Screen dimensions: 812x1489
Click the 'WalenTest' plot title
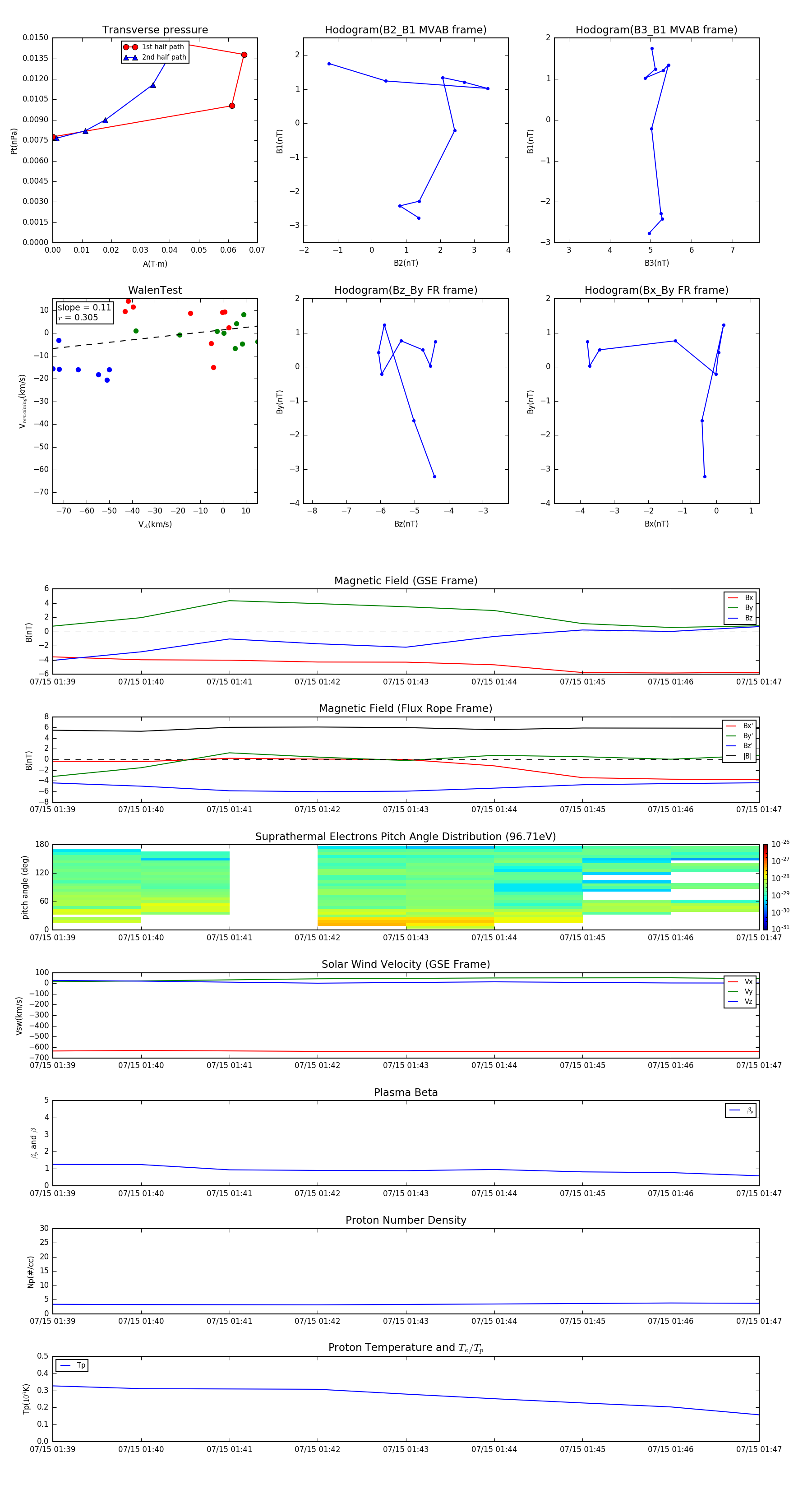155,290
